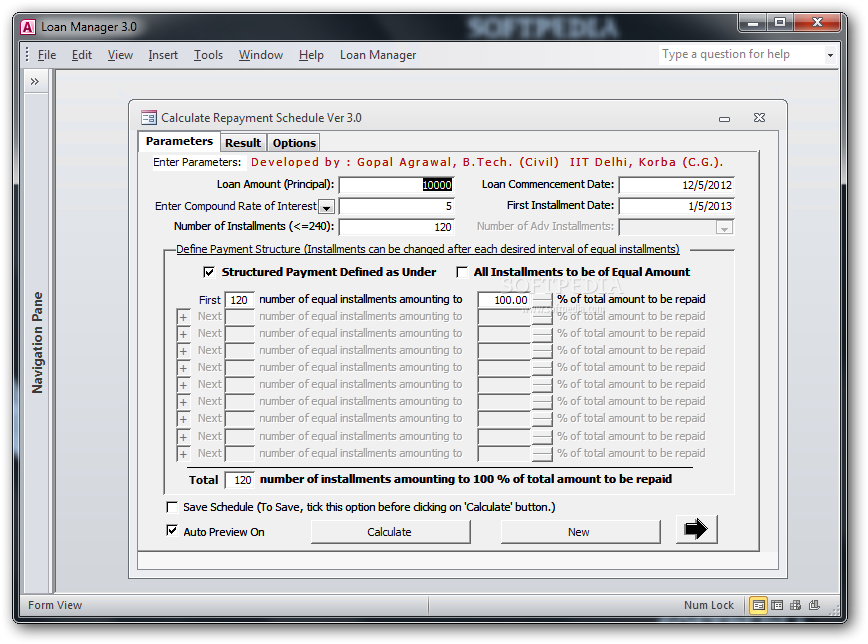Viewport: 868px width, 644px height.
Task: Click the Number of Installments field
Action: click(x=396, y=227)
